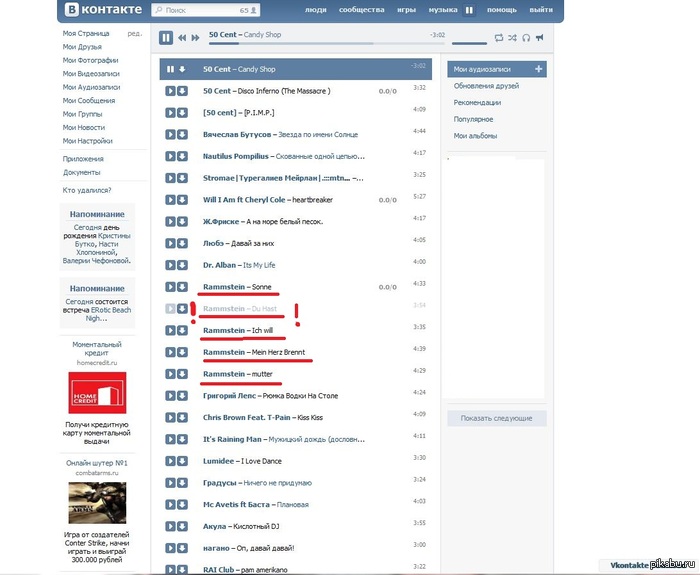This screenshot has height=575, width=700.
Task: Play 50 Cent – Disco Inferno
Action: click(x=170, y=91)
